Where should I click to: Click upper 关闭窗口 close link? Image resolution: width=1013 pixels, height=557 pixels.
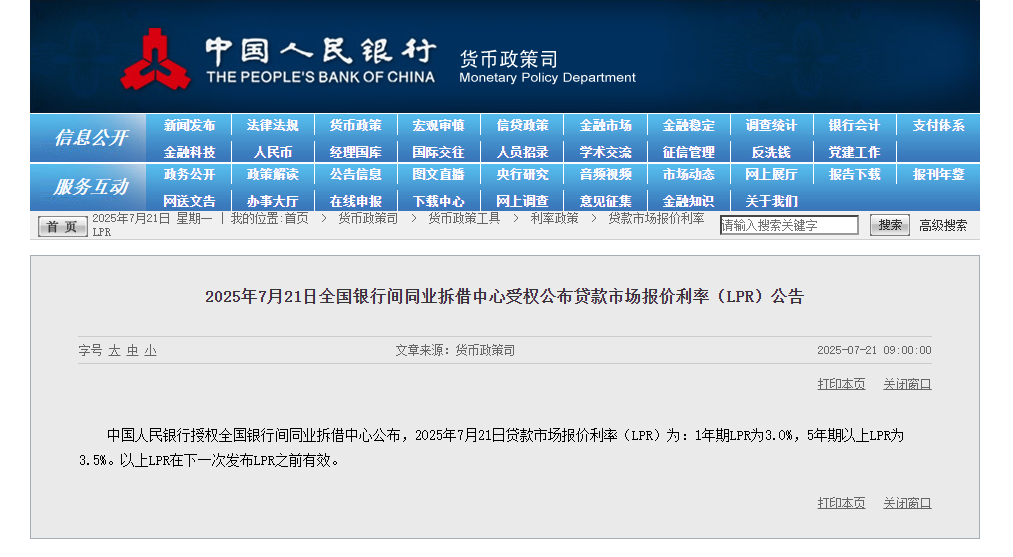(x=907, y=384)
